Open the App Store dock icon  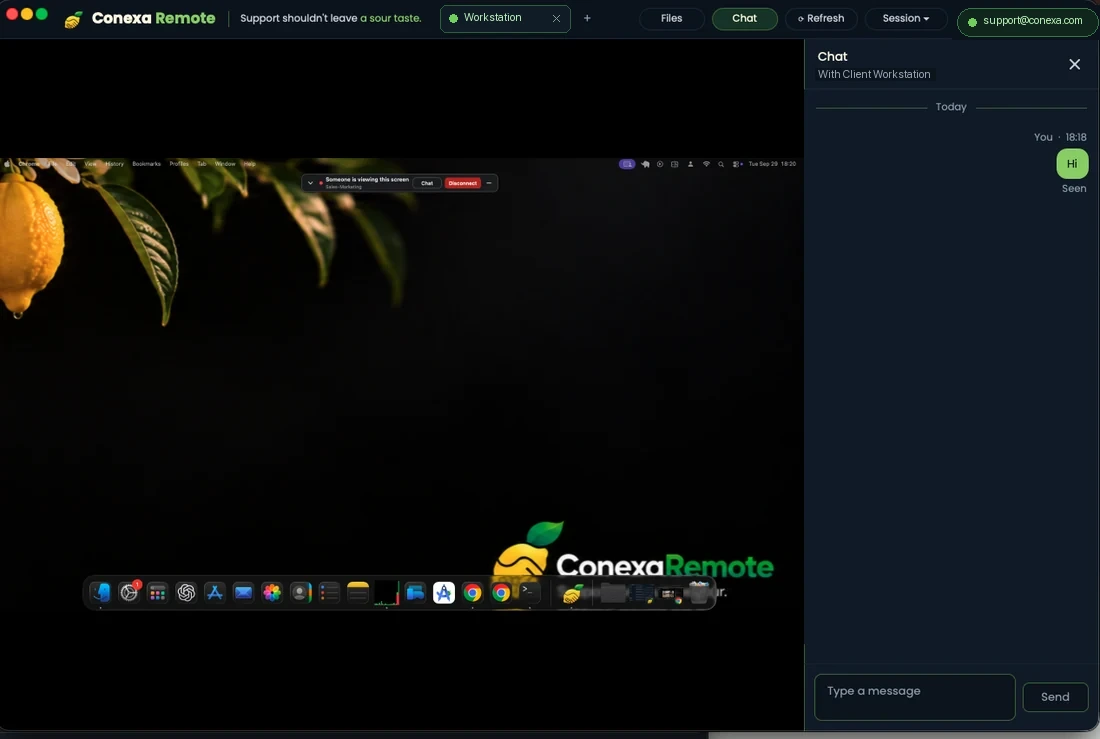pyautogui.click(x=215, y=592)
